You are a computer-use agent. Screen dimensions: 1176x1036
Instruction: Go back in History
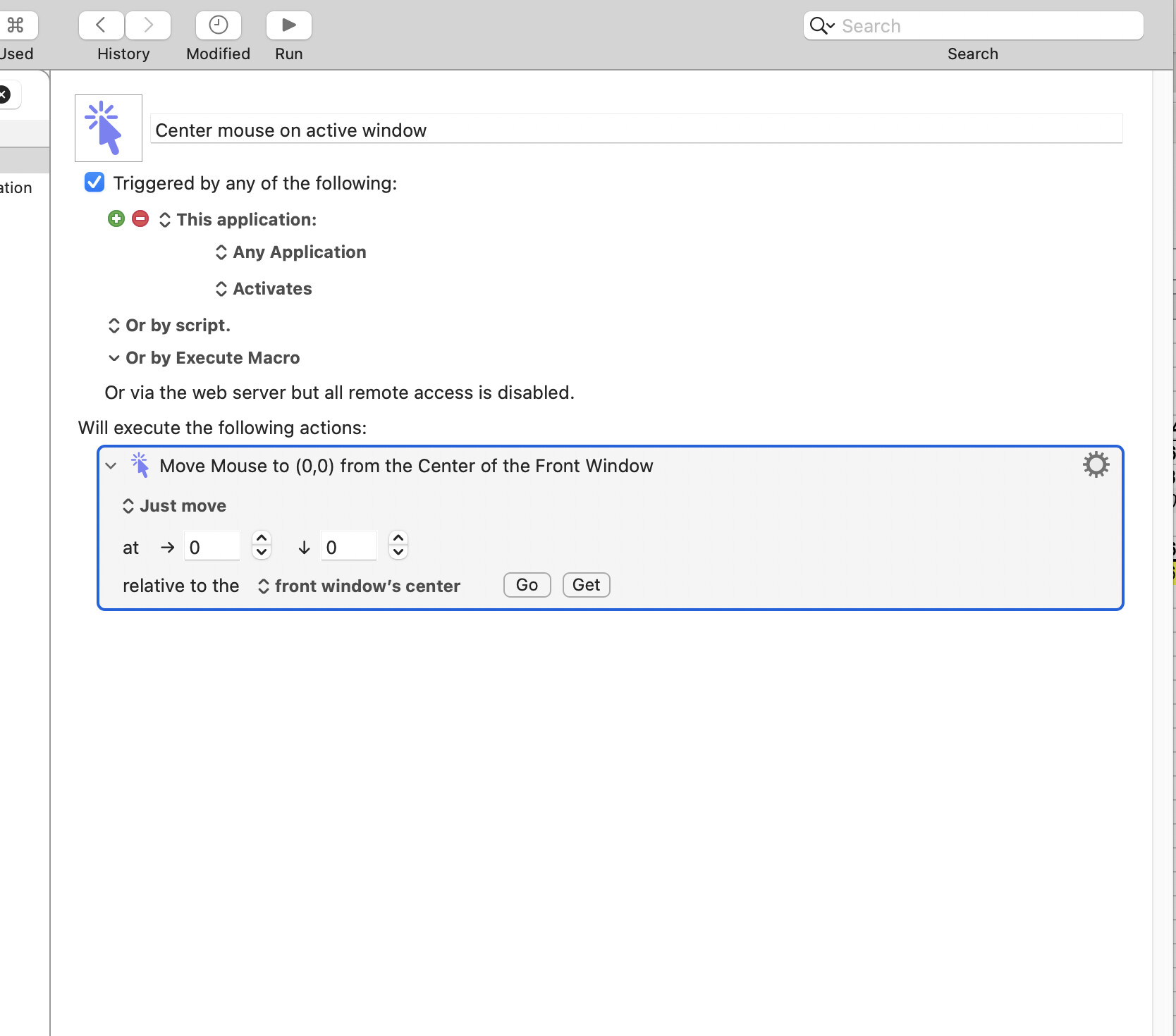(101, 25)
